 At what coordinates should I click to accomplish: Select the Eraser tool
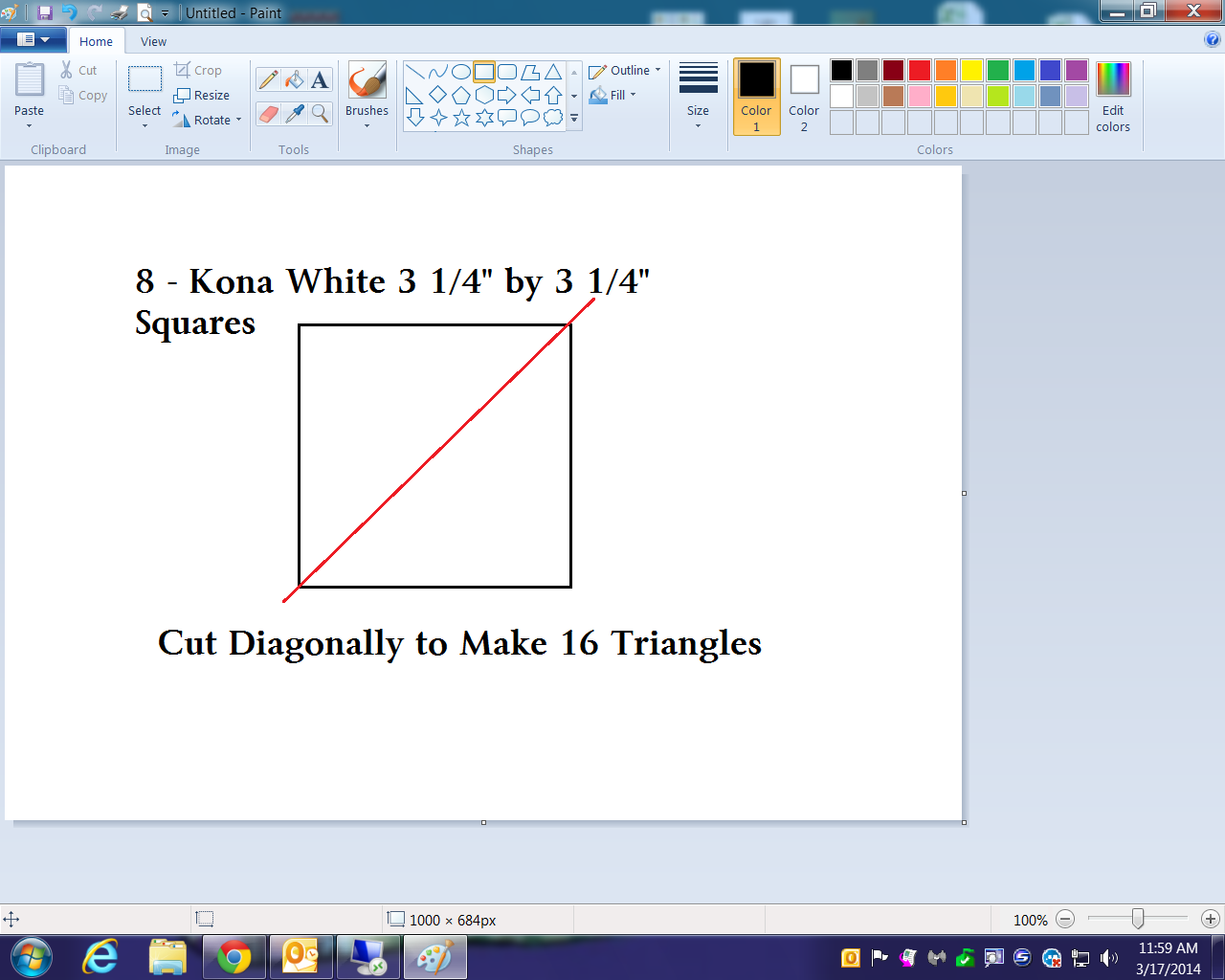(268, 113)
